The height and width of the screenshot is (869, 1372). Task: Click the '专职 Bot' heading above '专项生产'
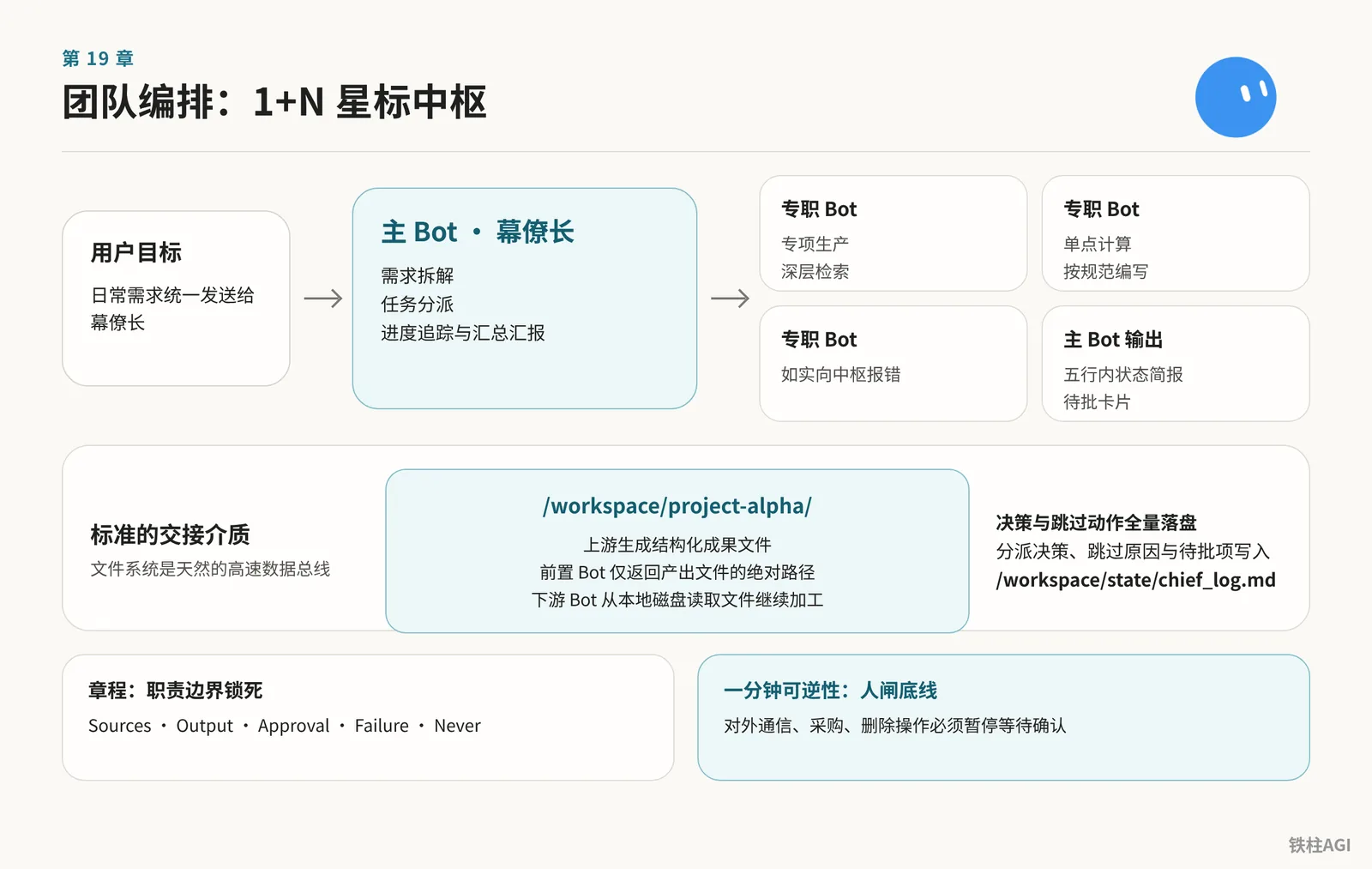coord(819,209)
